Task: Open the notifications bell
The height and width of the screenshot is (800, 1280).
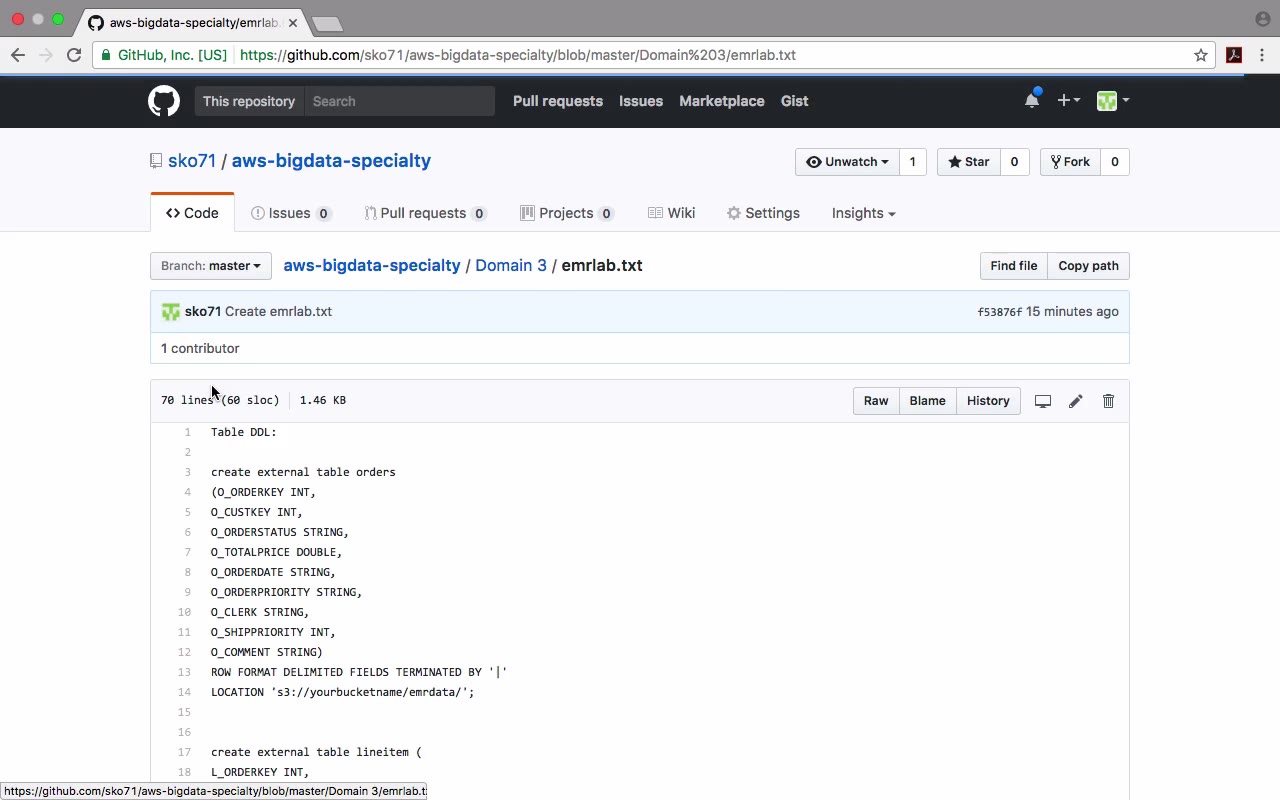Action: pos(1032,100)
